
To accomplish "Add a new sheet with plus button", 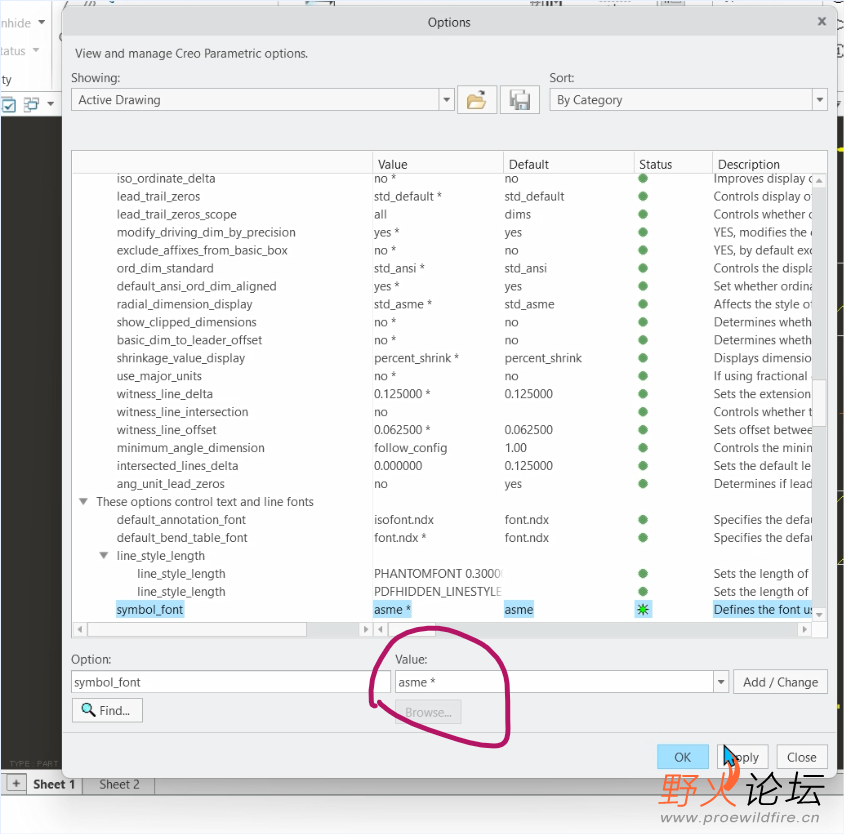I will coord(16,783).
